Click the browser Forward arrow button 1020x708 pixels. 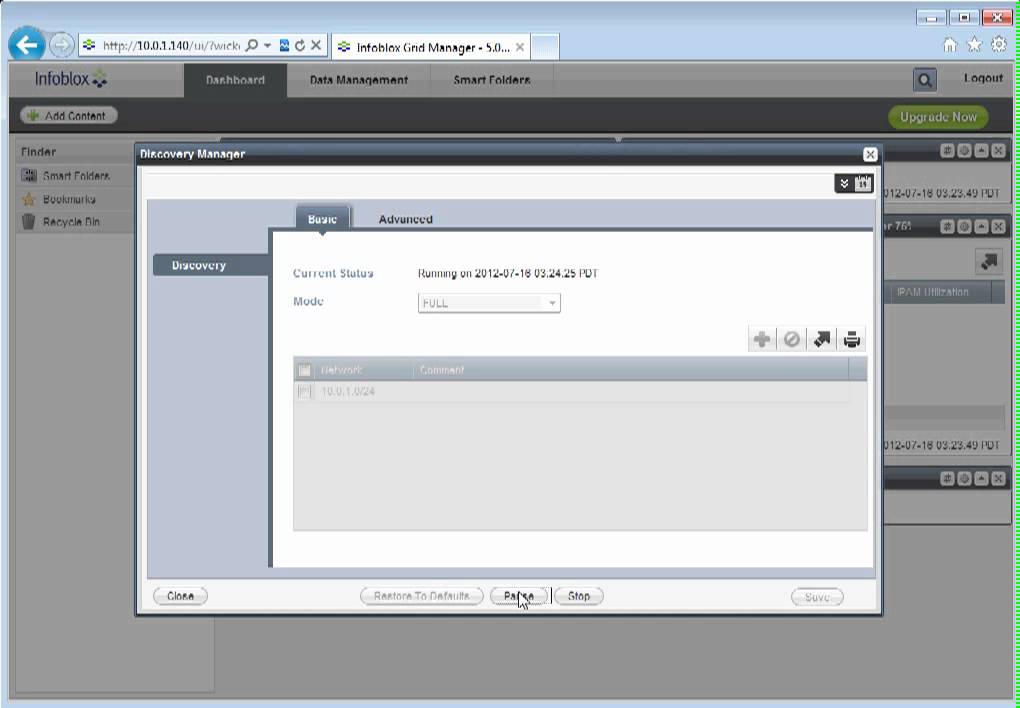tap(62, 45)
